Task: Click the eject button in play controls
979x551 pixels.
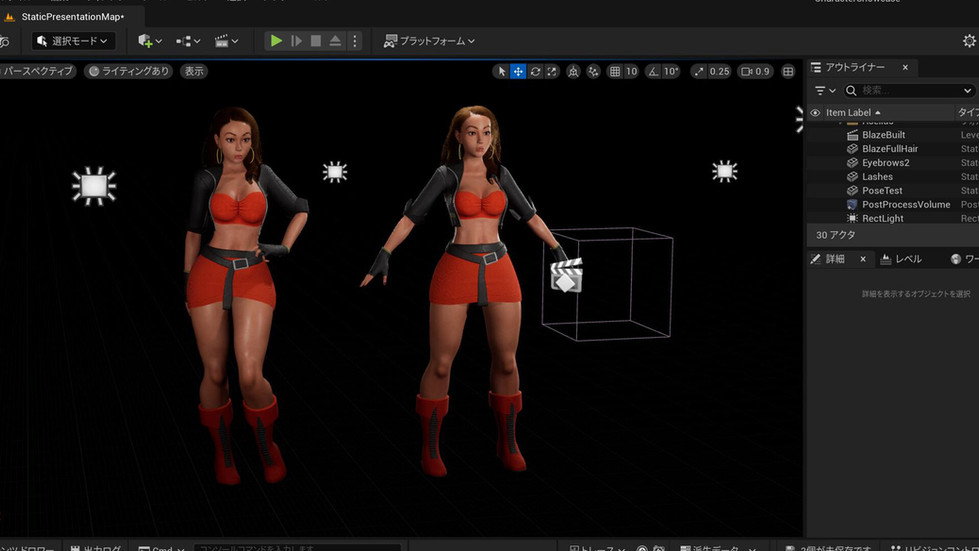Action: [x=335, y=41]
